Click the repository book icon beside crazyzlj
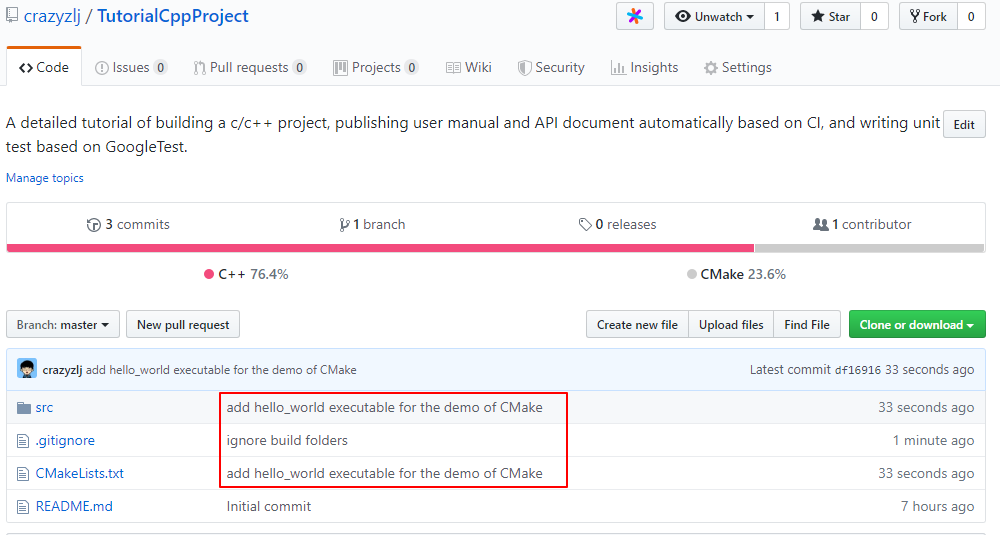 [11, 15]
